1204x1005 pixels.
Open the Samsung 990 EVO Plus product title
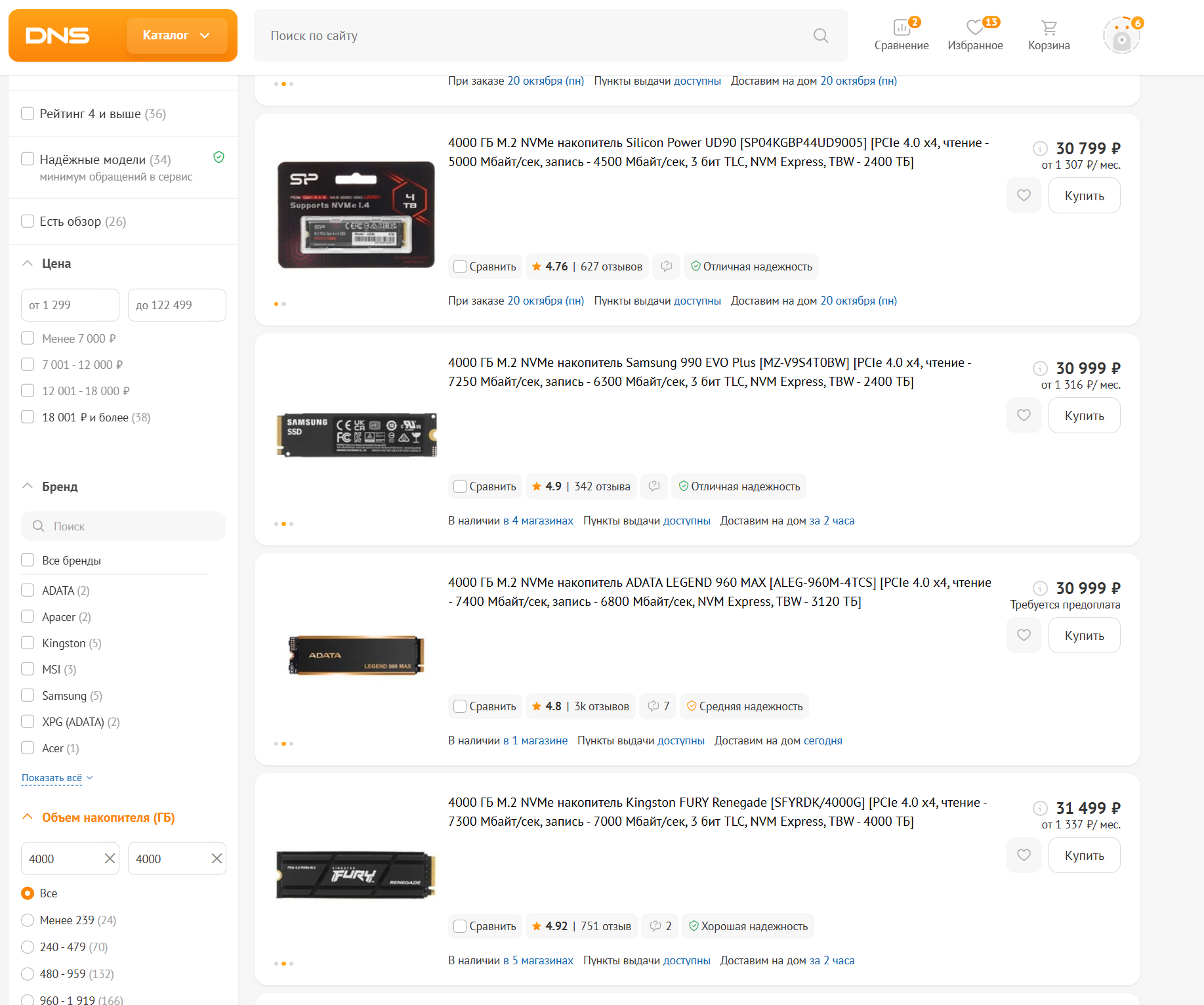coord(710,372)
